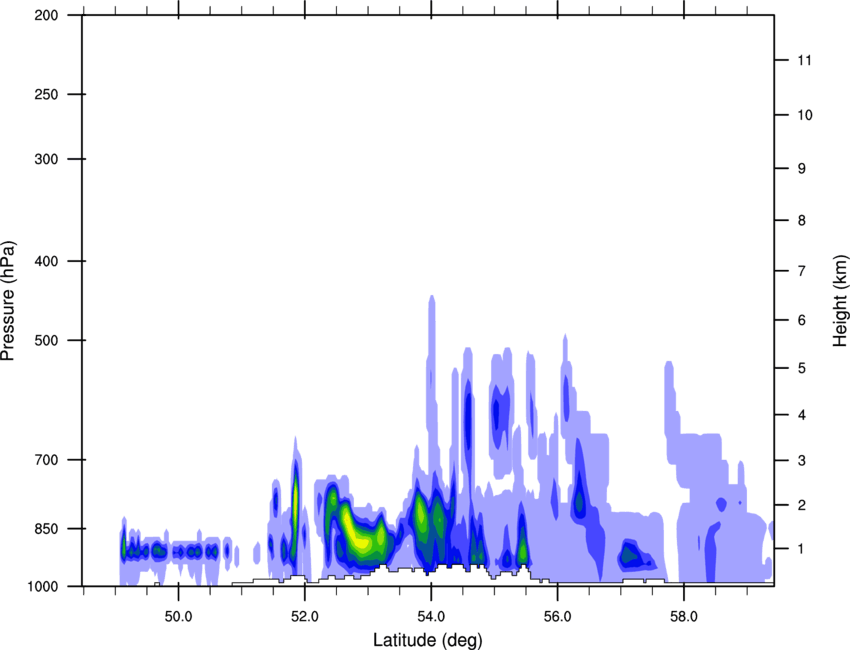Click the 11 km height label
850x650 pixels.
804,60
